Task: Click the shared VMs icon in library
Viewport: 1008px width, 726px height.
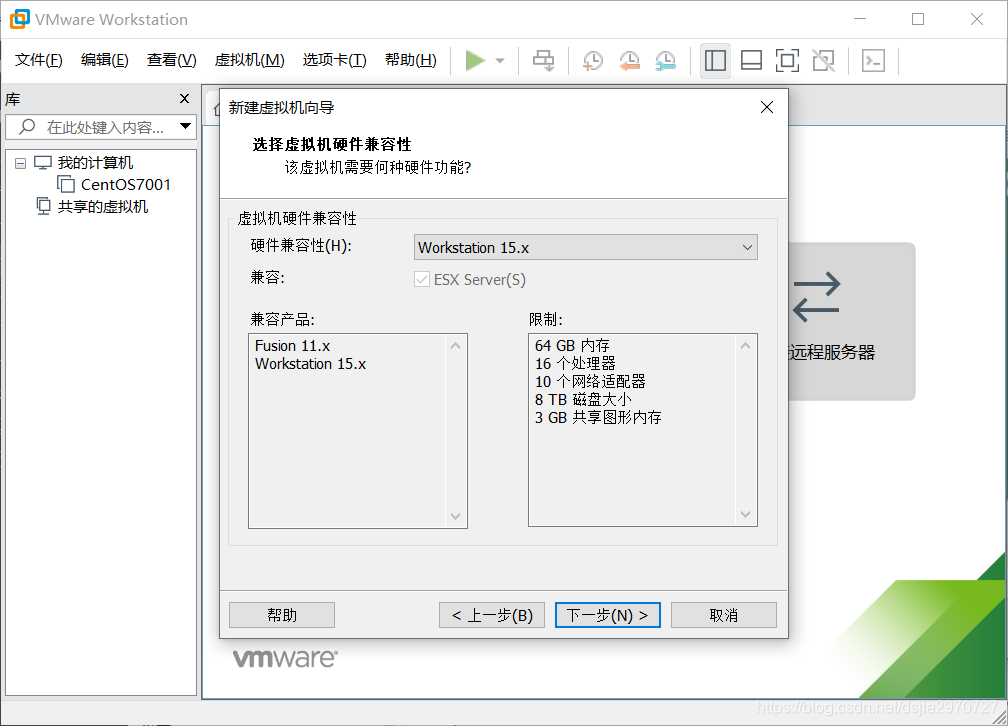Action: [43, 206]
